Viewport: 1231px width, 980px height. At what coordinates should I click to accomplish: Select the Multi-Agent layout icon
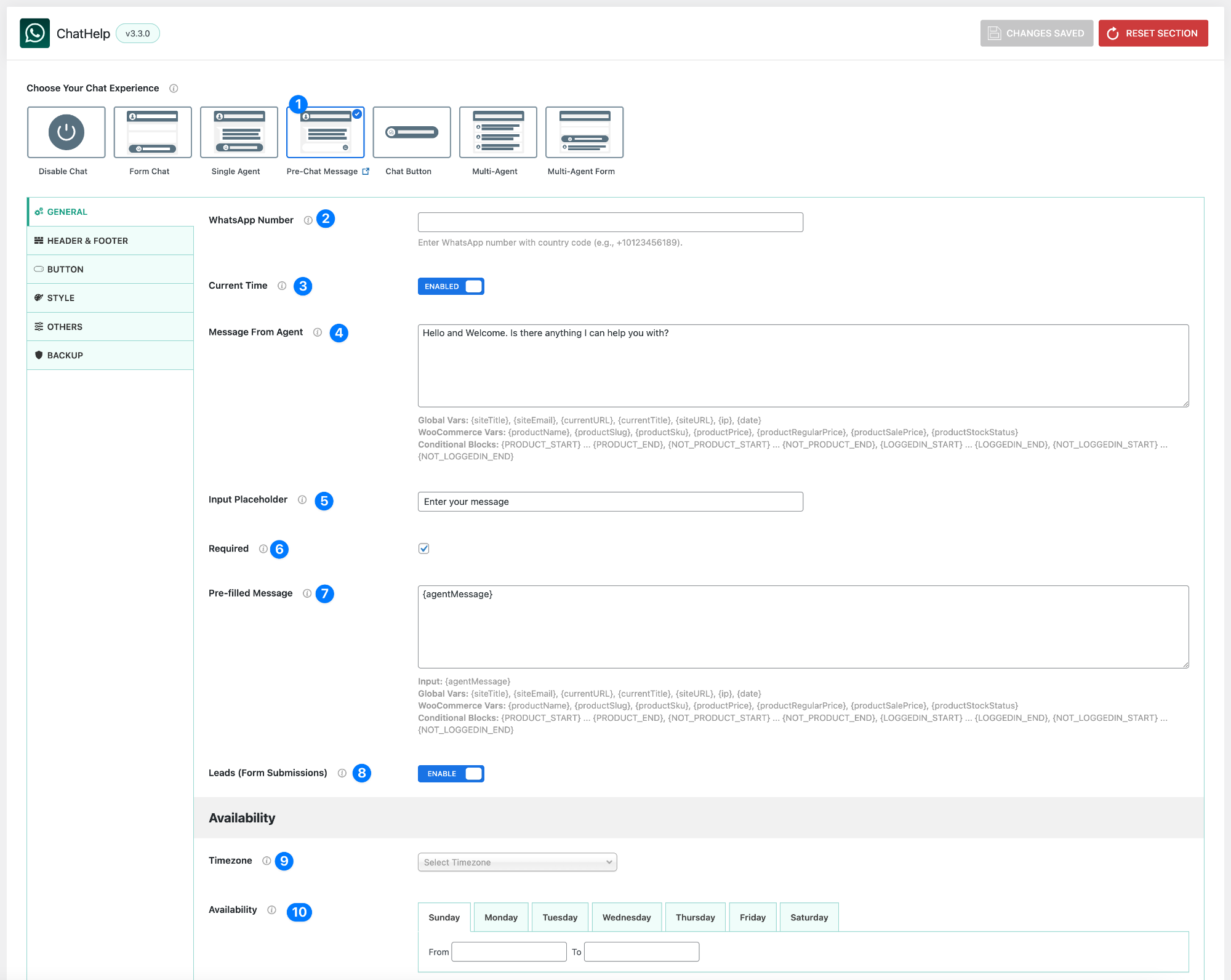click(x=498, y=132)
